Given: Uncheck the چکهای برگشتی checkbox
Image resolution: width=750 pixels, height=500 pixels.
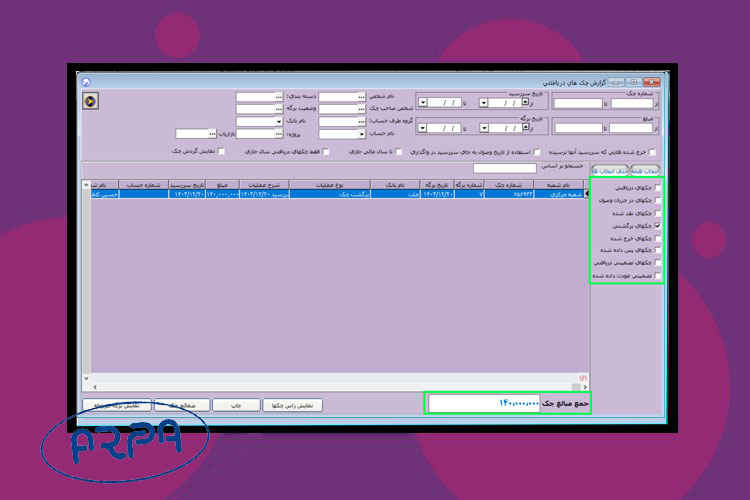Looking at the screenshot, I should tap(657, 227).
